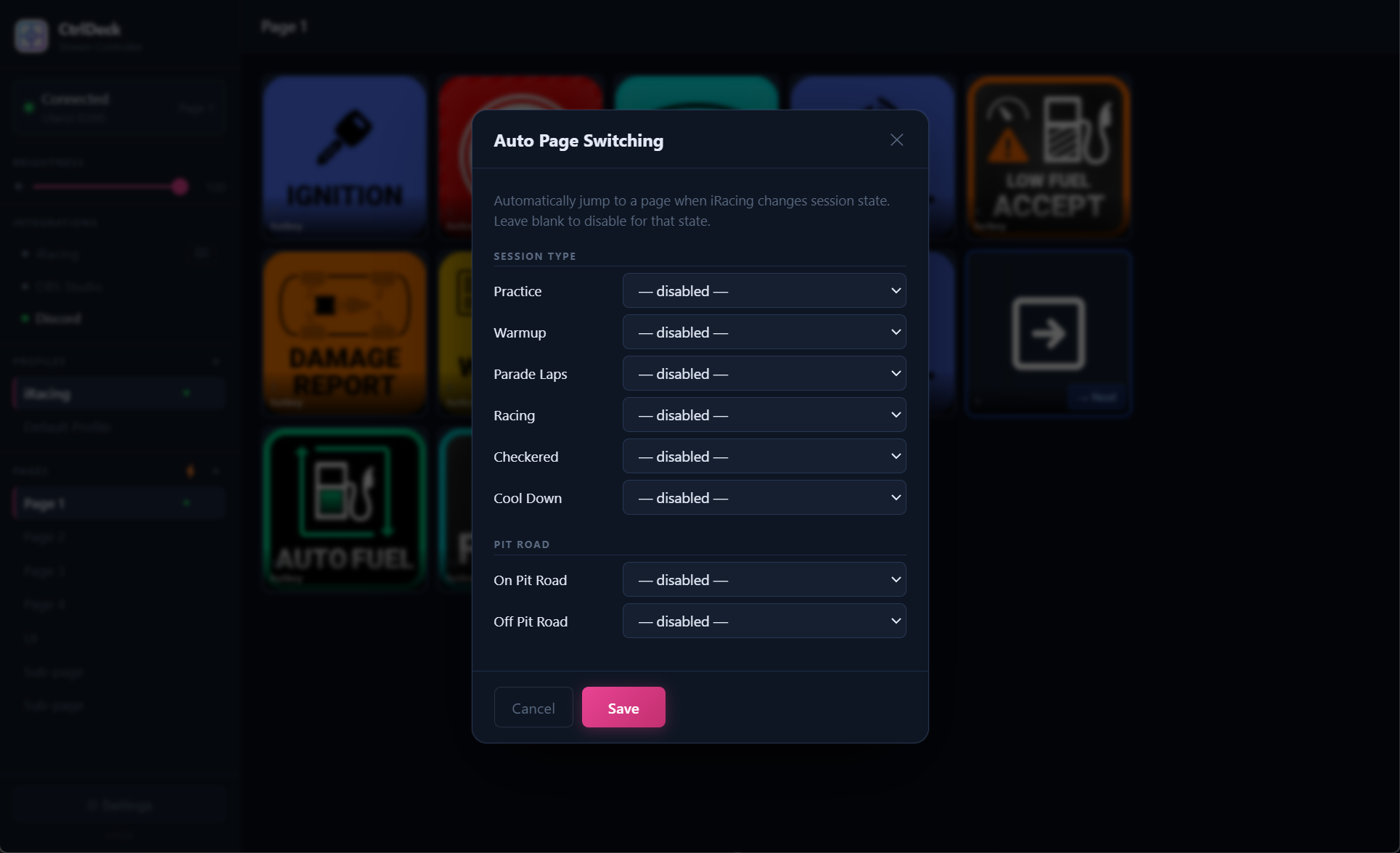Click the Low Fuel Accept tile

1049,156
